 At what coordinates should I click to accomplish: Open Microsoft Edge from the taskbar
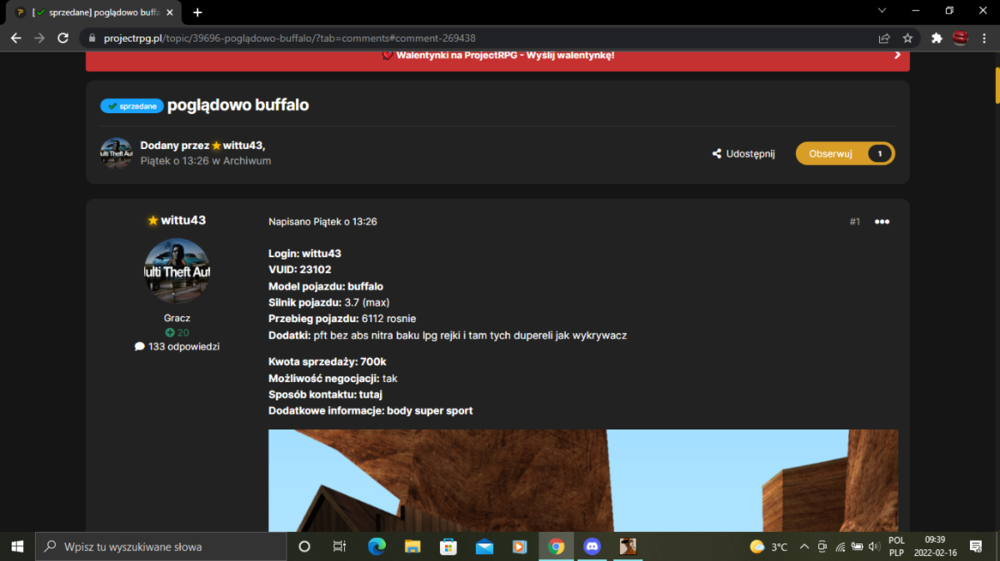tap(377, 546)
